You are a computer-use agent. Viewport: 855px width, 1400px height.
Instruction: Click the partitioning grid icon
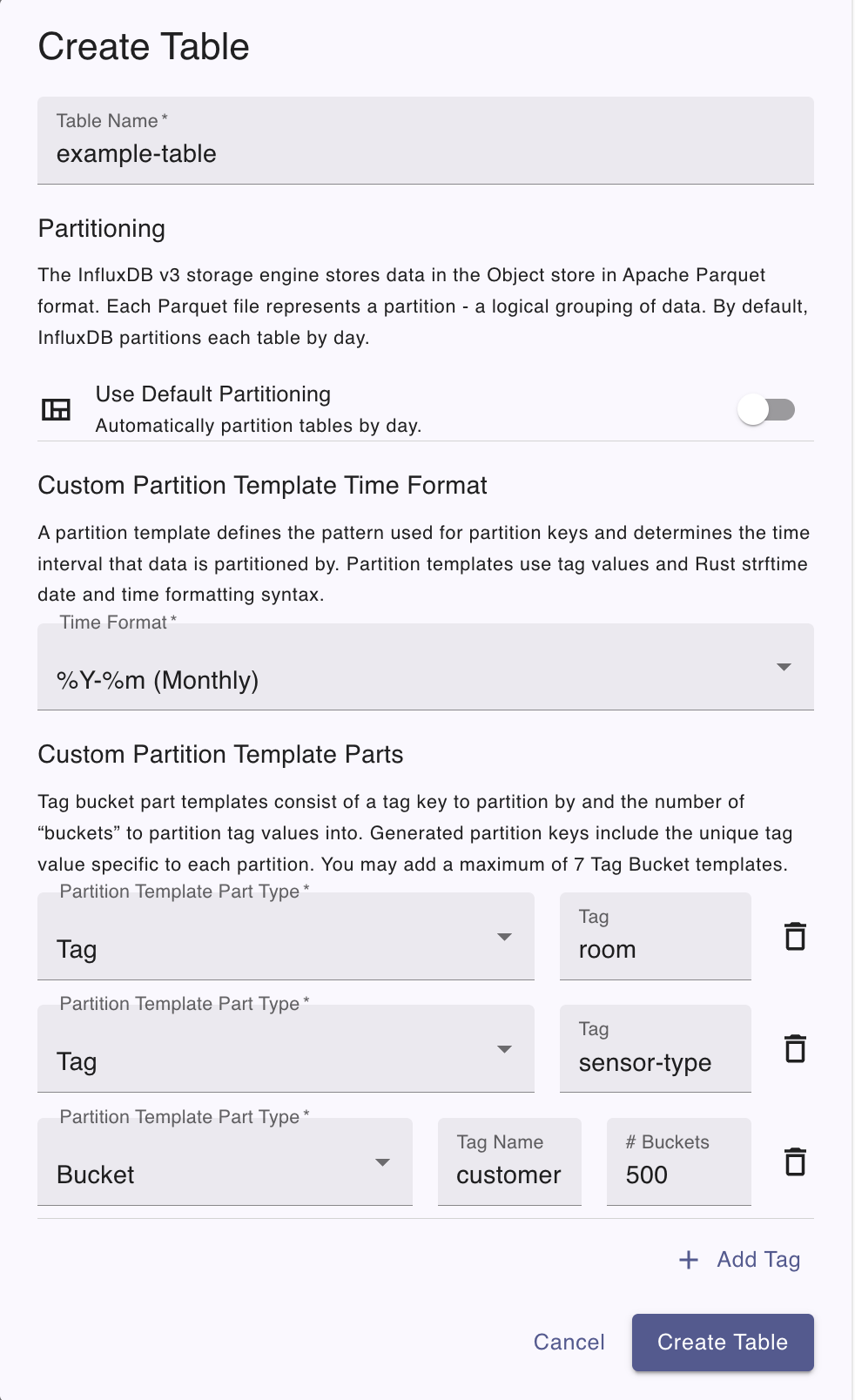pyautogui.click(x=56, y=409)
